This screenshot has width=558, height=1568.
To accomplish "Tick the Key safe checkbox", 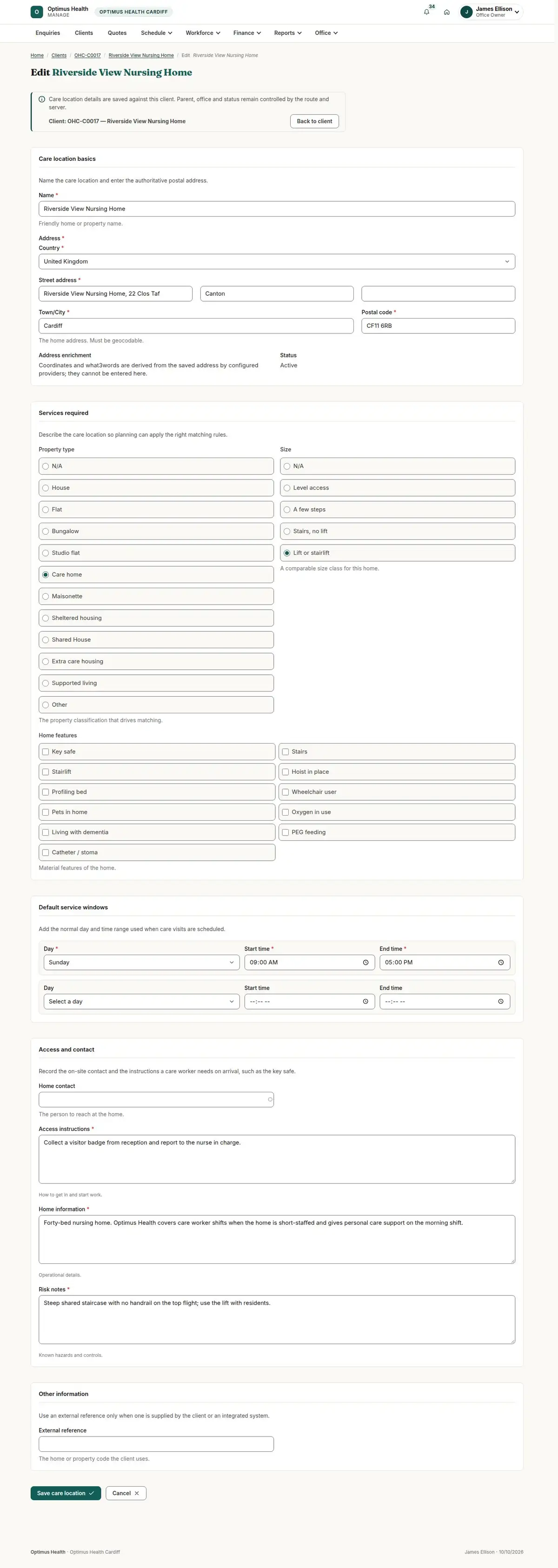I will click(46, 752).
